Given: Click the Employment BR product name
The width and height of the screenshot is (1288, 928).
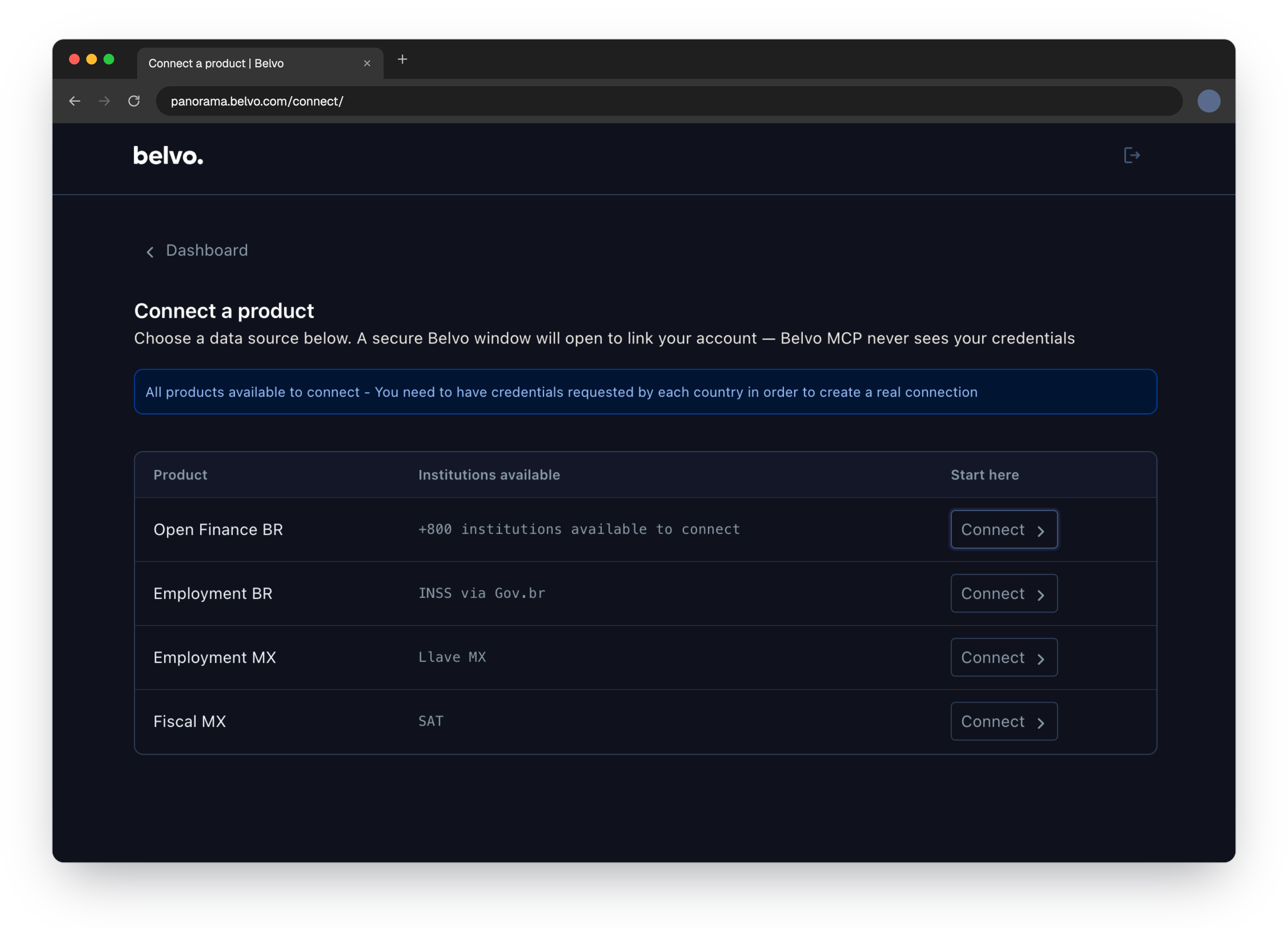Looking at the screenshot, I should pos(213,593).
